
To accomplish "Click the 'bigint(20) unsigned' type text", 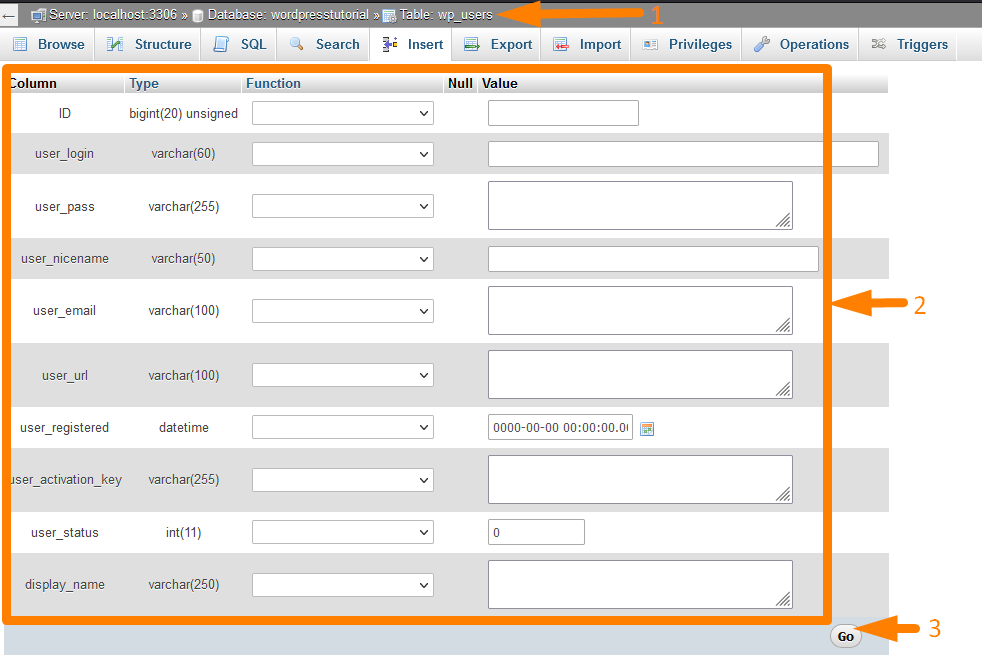I will click(x=183, y=113).
